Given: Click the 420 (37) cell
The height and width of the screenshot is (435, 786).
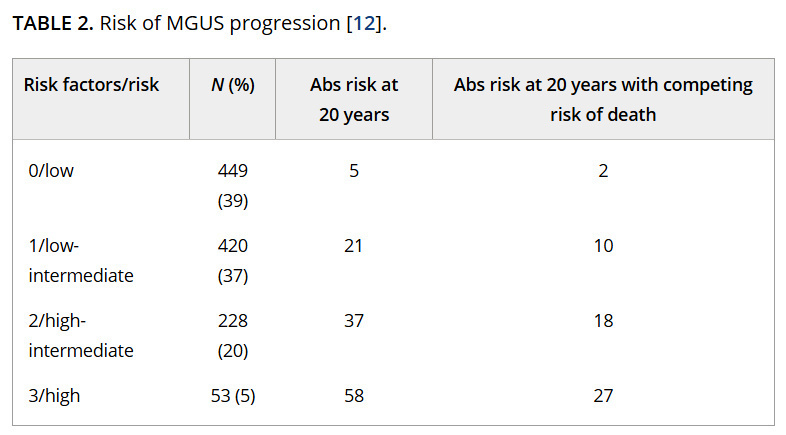Looking at the screenshot, I should pos(232,260).
